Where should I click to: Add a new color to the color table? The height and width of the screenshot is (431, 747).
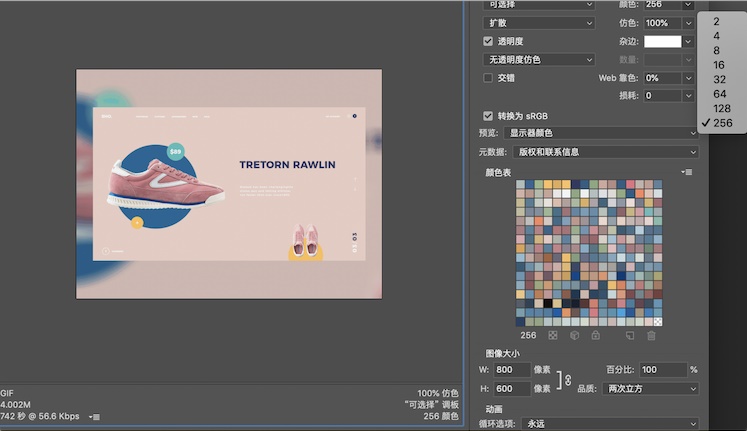point(630,335)
